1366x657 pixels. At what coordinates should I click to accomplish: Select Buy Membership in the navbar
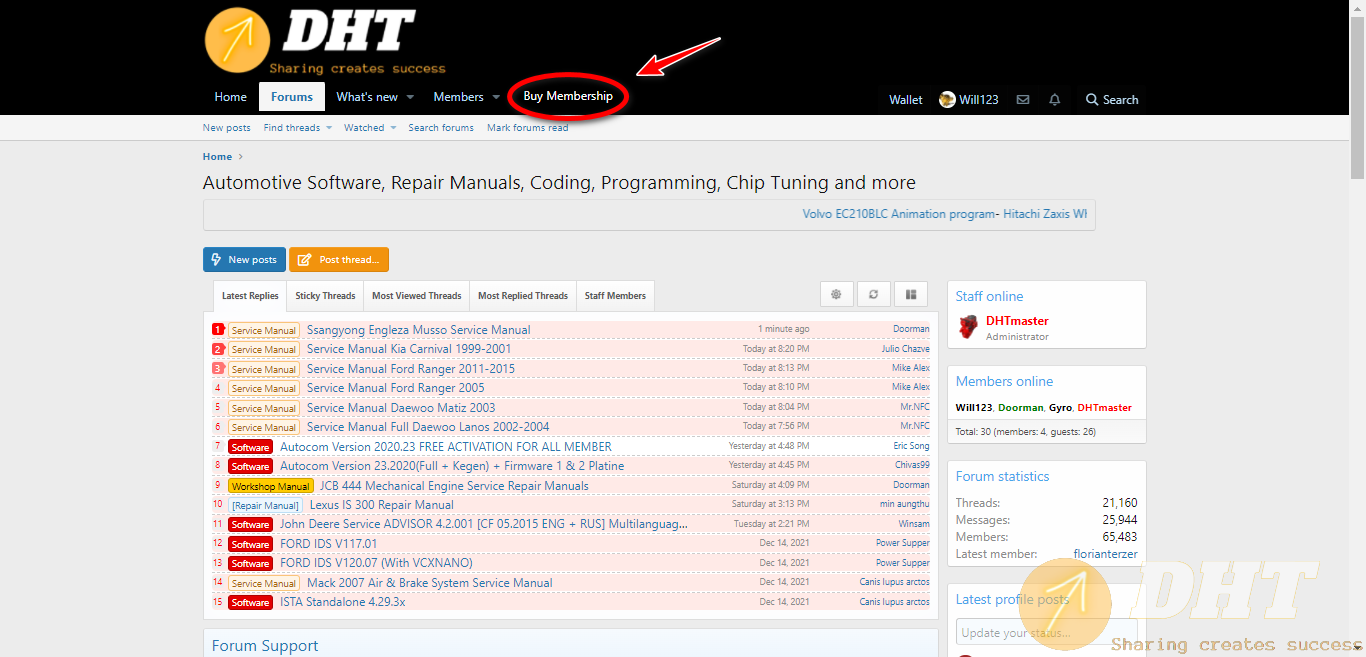[567, 97]
